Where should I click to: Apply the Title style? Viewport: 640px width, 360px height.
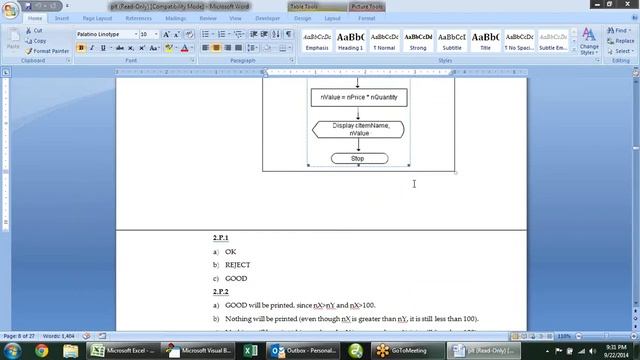pos(485,40)
